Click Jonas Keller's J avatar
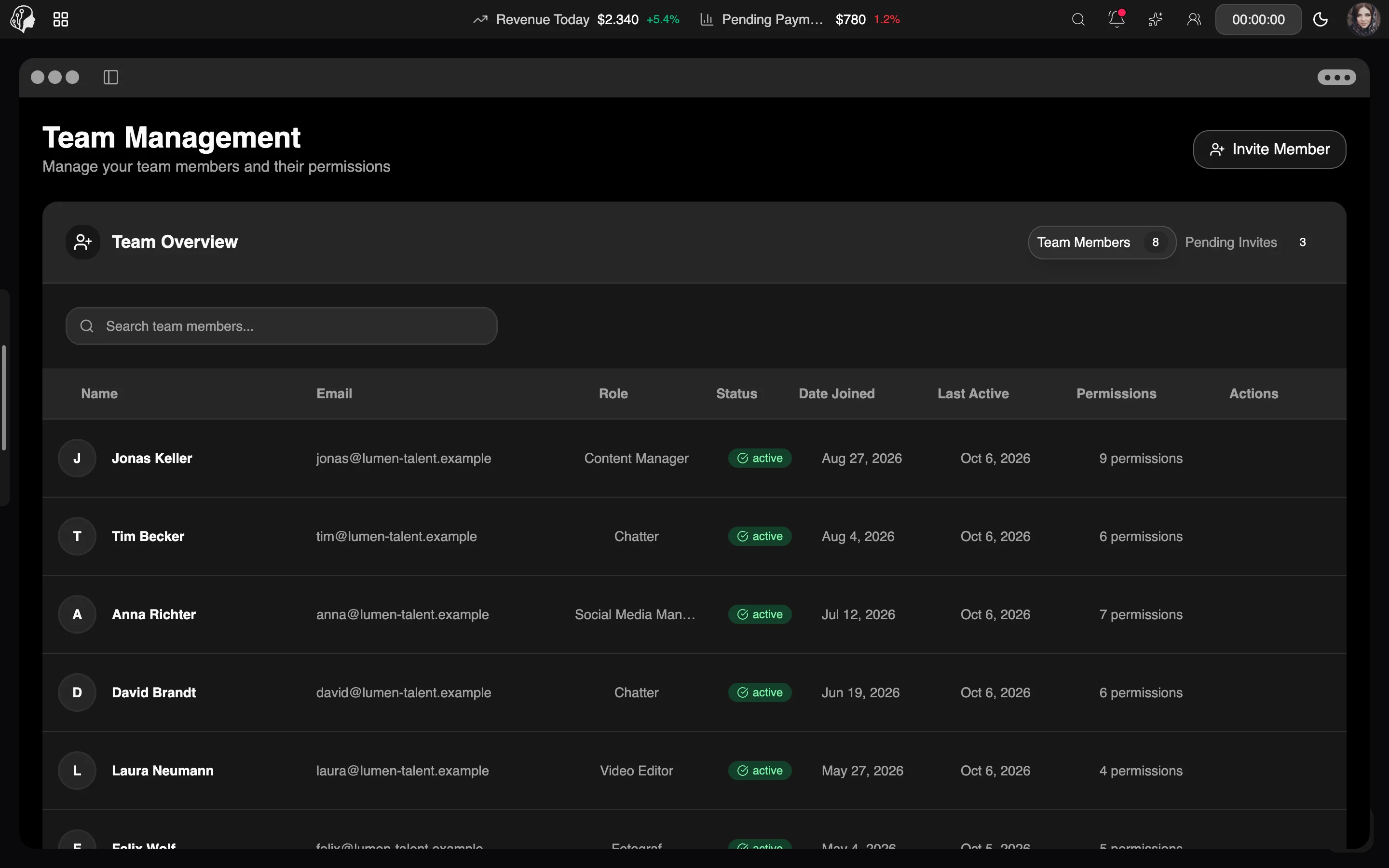This screenshot has height=868, width=1389. point(77,458)
